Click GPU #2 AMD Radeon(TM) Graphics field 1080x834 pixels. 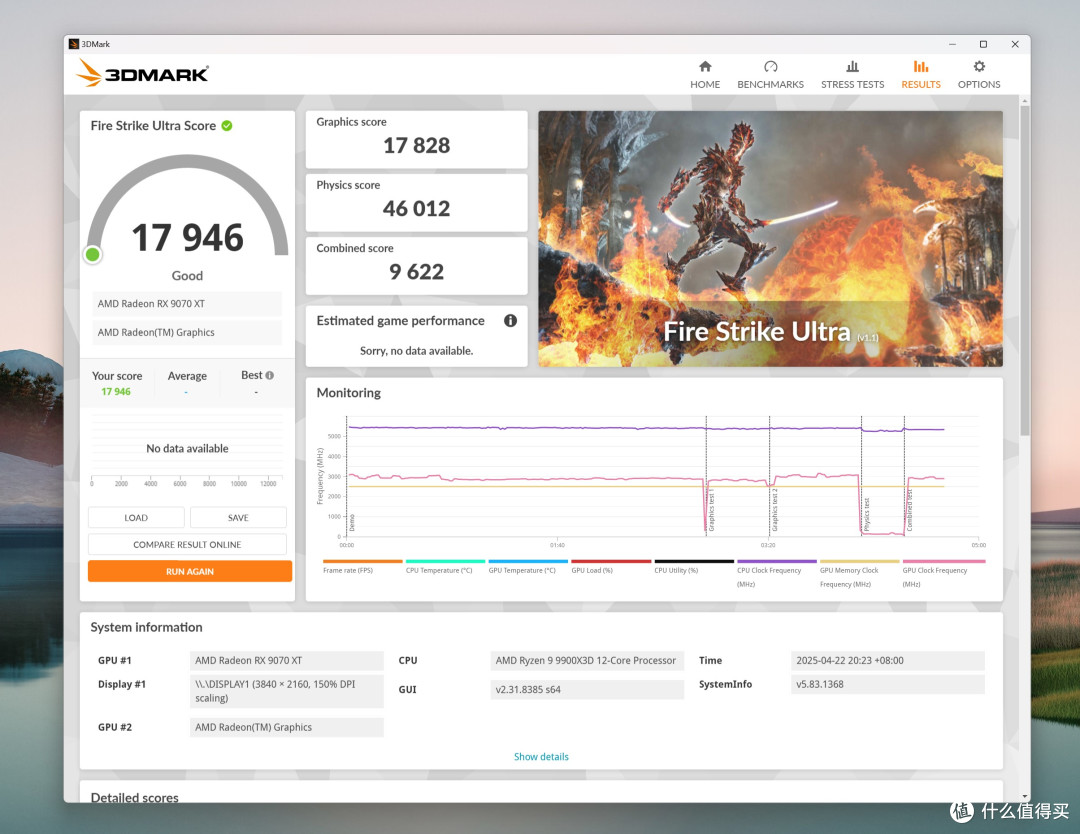pyautogui.click(x=287, y=727)
